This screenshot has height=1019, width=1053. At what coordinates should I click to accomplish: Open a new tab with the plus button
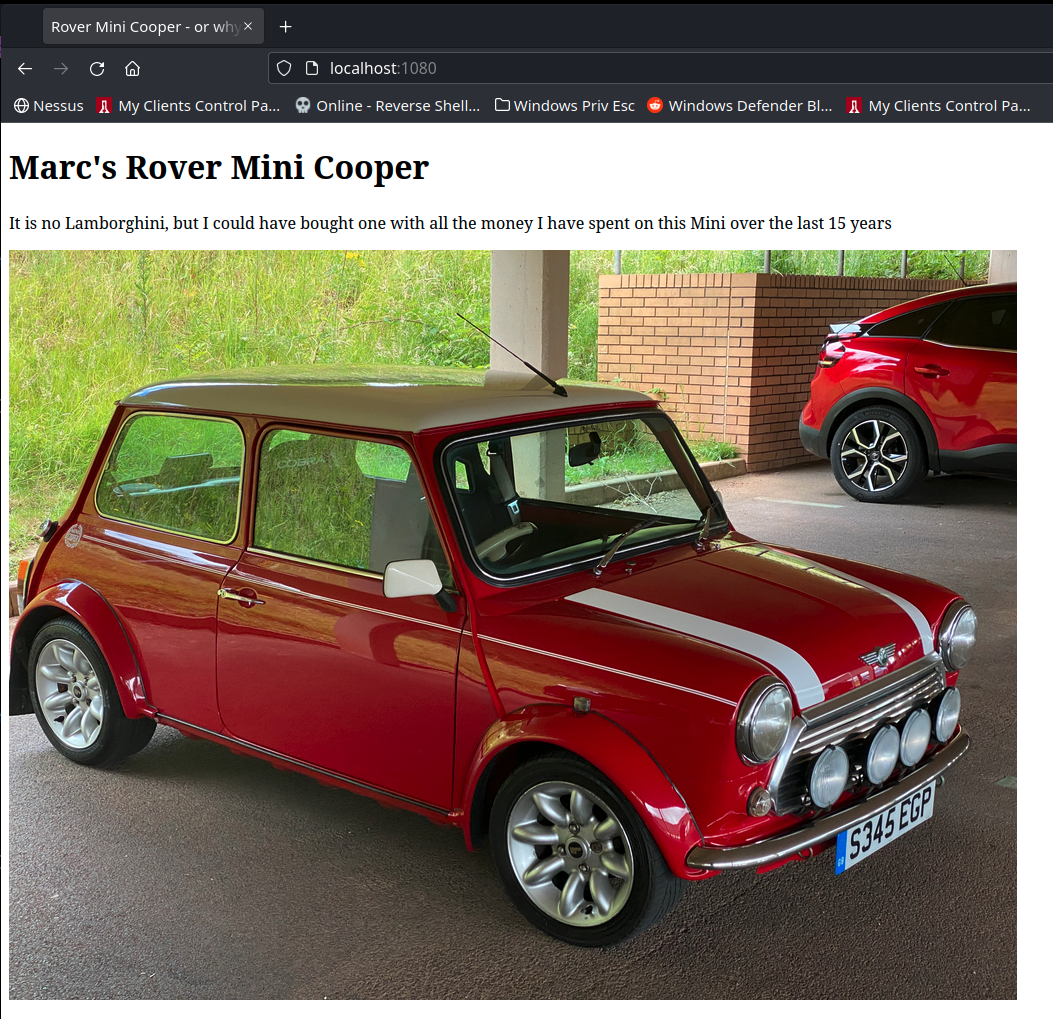click(x=286, y=27)
